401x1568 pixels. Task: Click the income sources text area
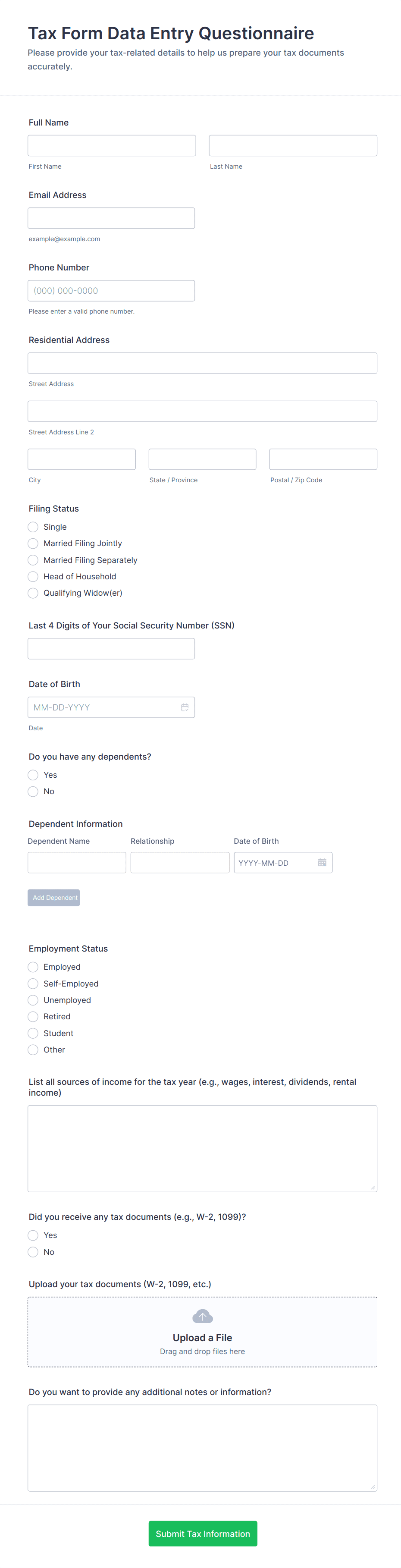tap(202, 1149)
